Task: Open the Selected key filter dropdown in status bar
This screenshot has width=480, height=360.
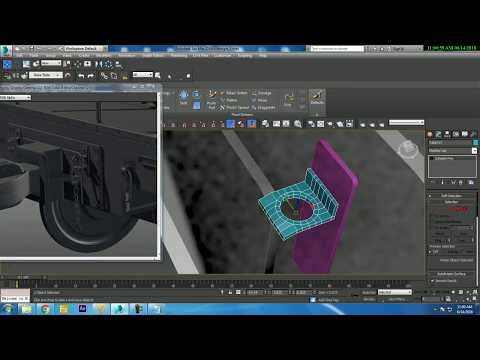Action: [x=395, y=292]
